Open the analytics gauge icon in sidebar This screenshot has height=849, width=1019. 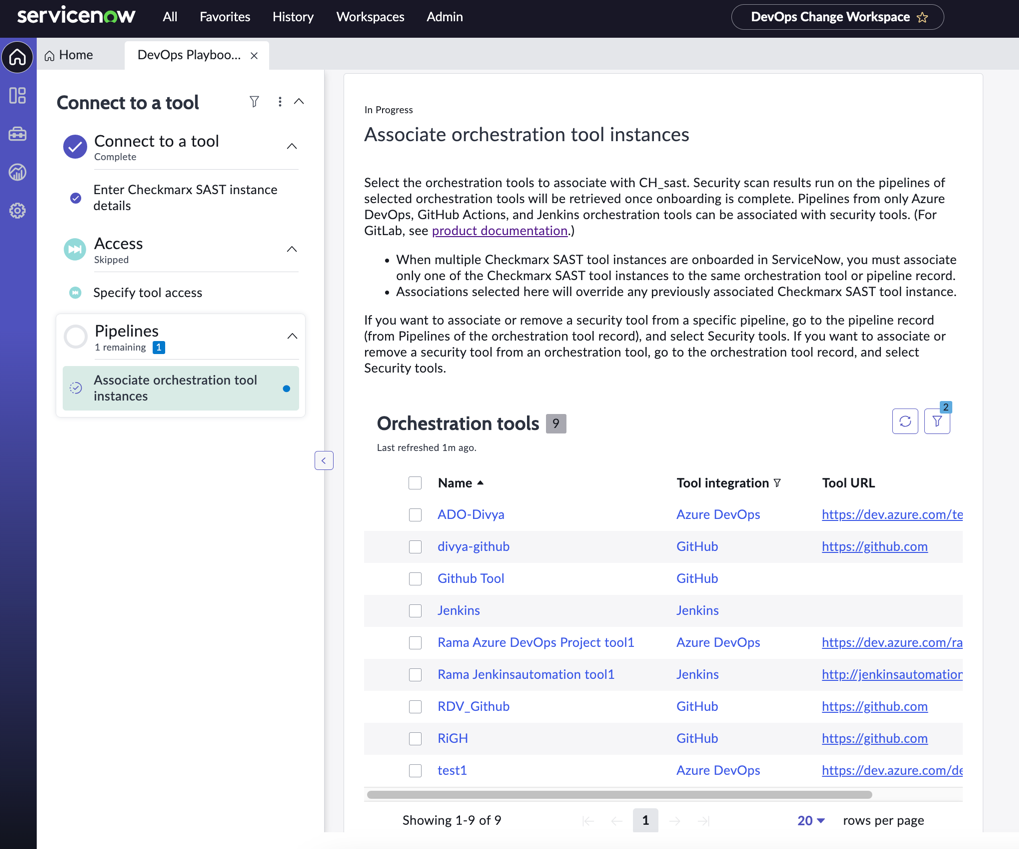[x=18, y=172]
